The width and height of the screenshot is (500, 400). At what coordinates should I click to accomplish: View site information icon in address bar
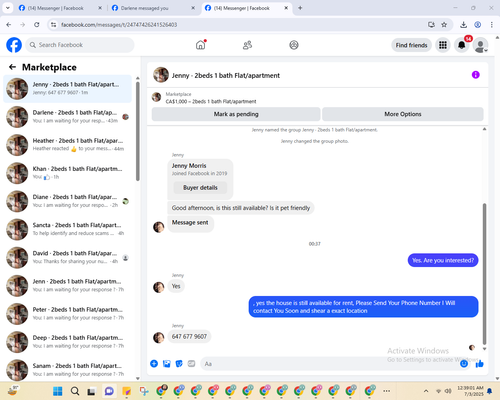53,25
